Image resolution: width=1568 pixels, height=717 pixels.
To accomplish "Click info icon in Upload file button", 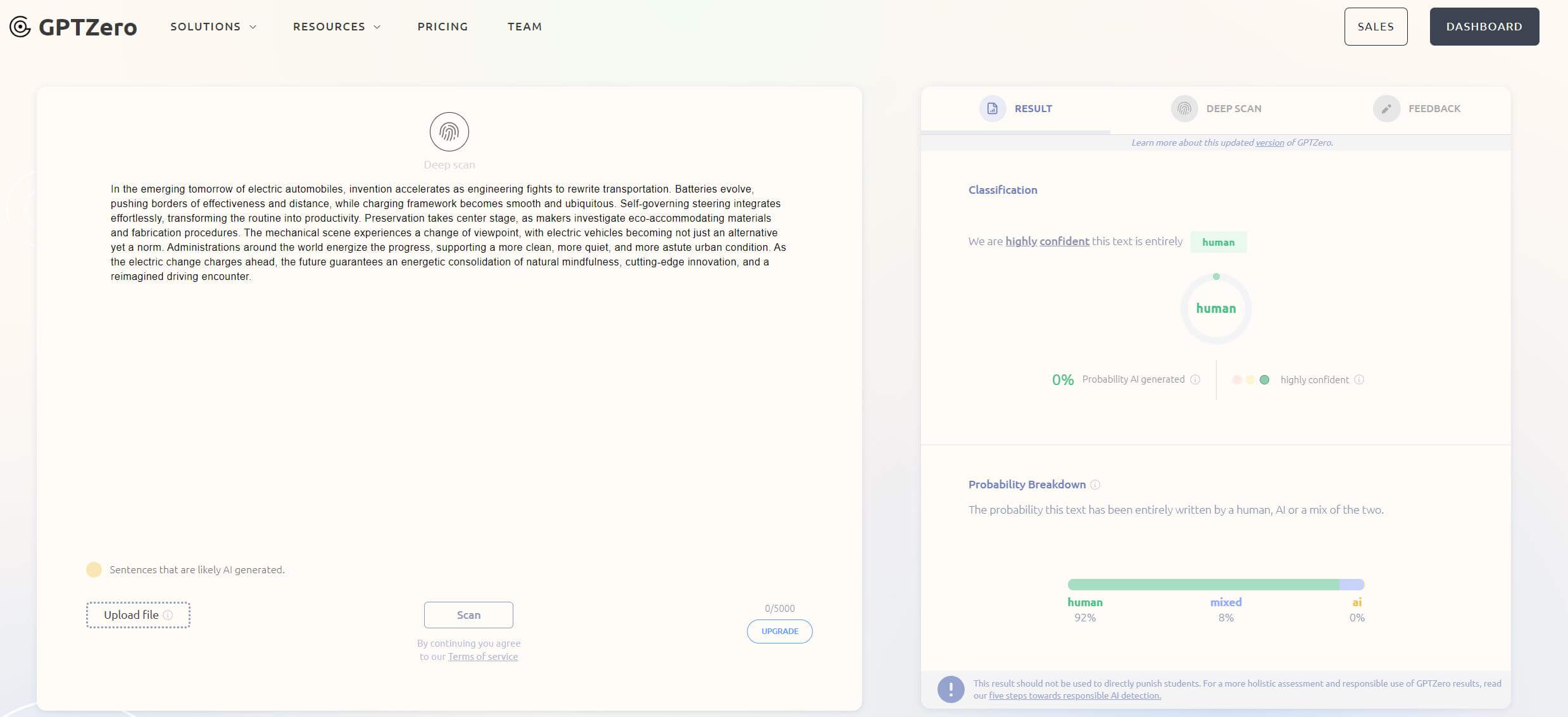I will [168, 615].
